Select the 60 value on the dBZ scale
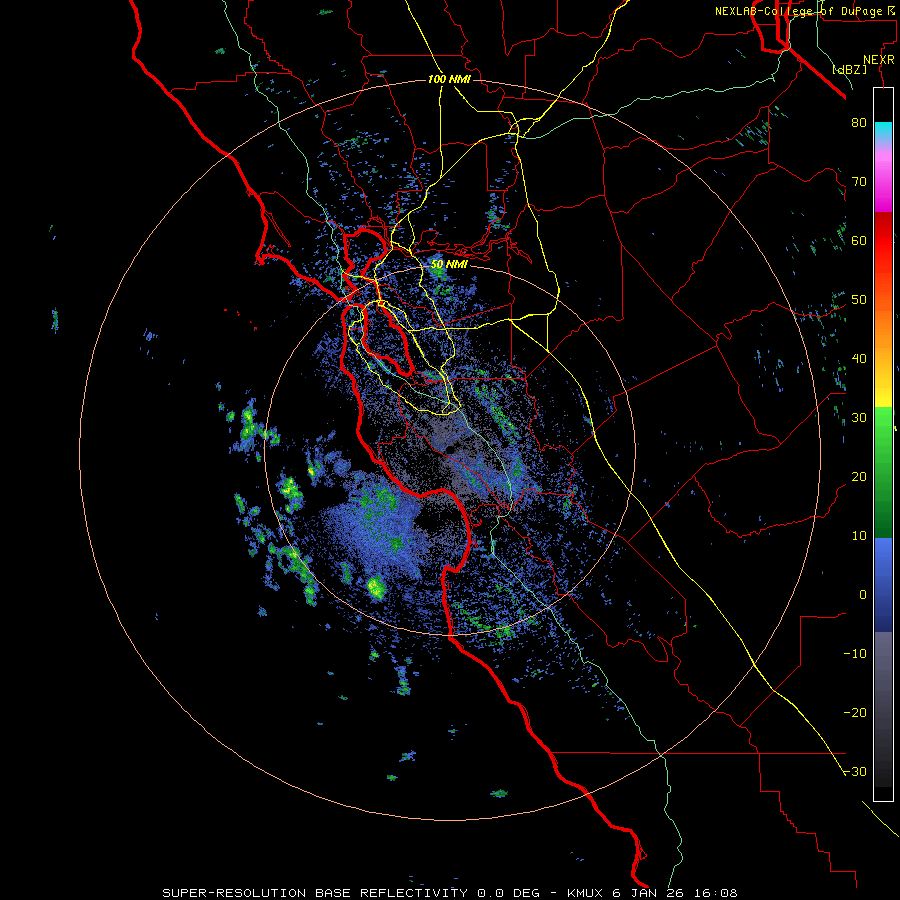This screenshot has height=900, width=900. point(859,240)
